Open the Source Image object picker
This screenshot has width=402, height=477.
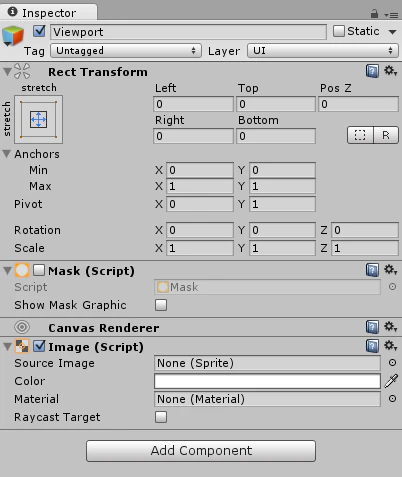click(x=392, y=363)
